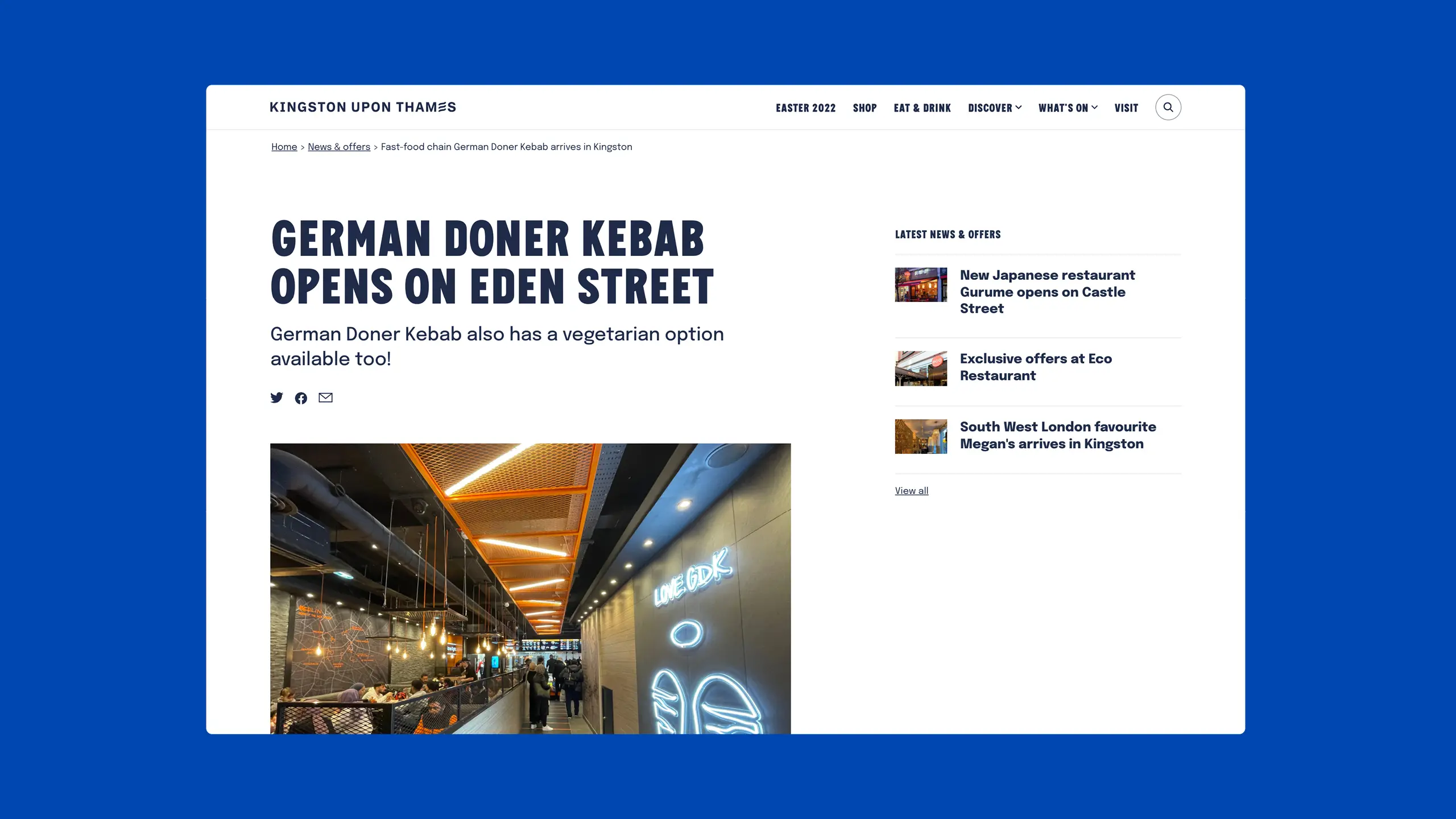
Task: Click the Eco Restaurant thumbnail image
Action: pyautogui.click(x=921, y=368)
